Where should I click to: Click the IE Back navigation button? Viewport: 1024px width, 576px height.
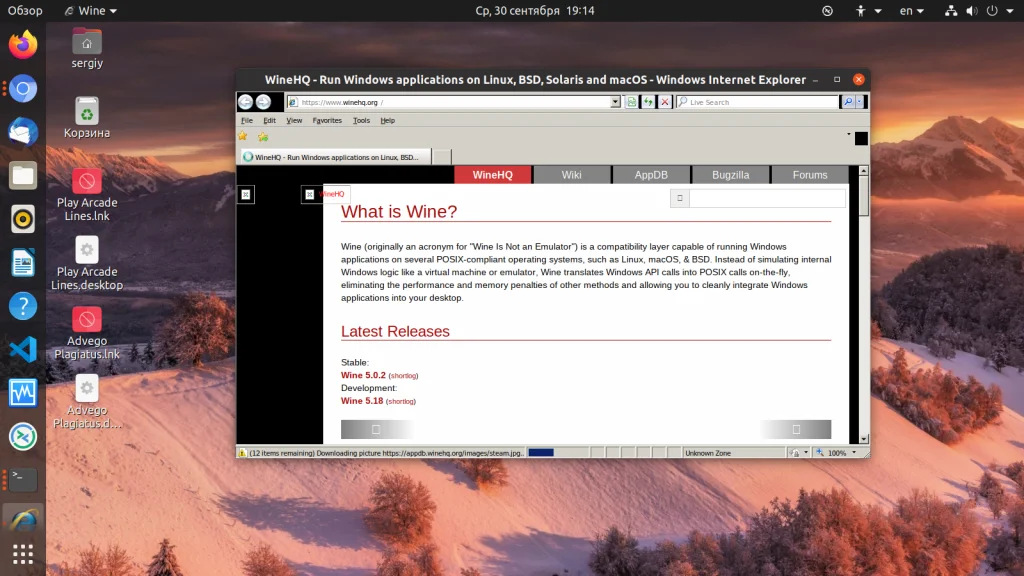(246, 102)
